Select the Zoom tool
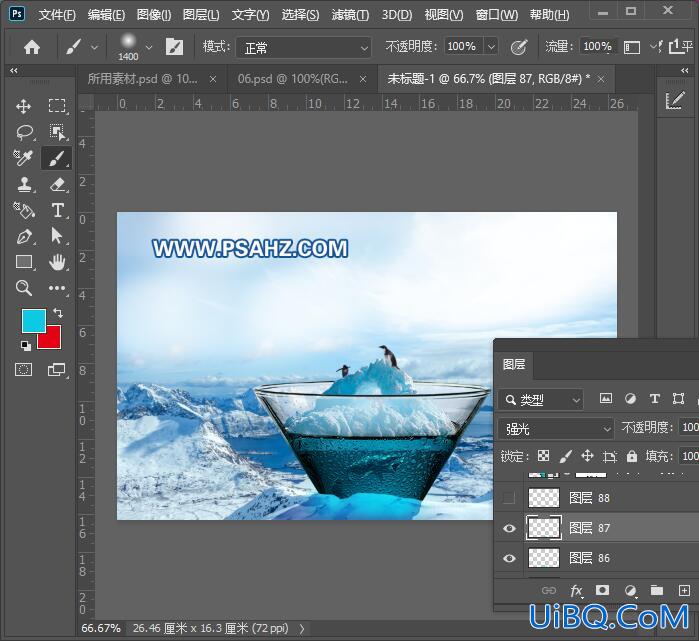 point(24,288)
